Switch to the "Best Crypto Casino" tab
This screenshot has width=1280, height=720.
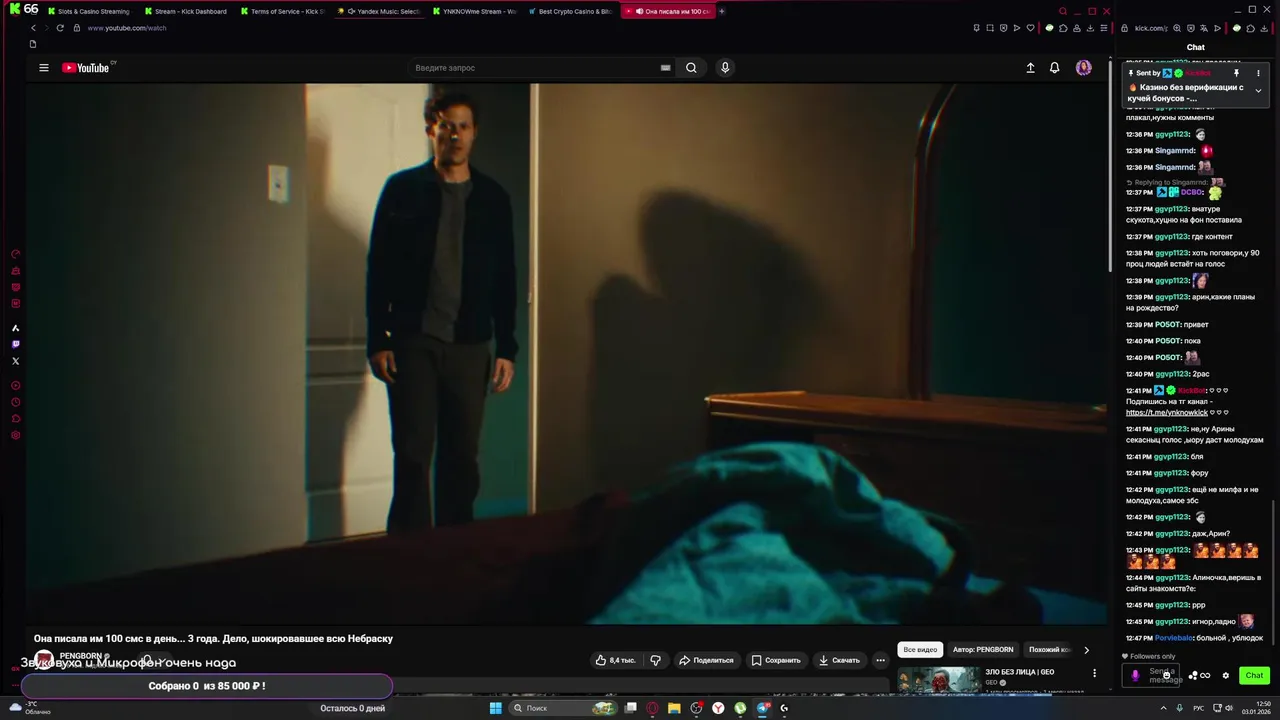pyautogui.click(x=570, y=11)
